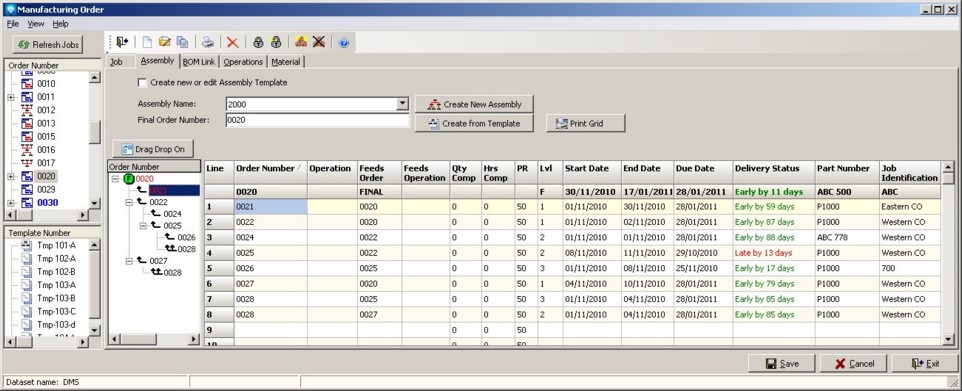
Task: Expand order 0020 in left Order Number list
Action: (x=11, y=177)
